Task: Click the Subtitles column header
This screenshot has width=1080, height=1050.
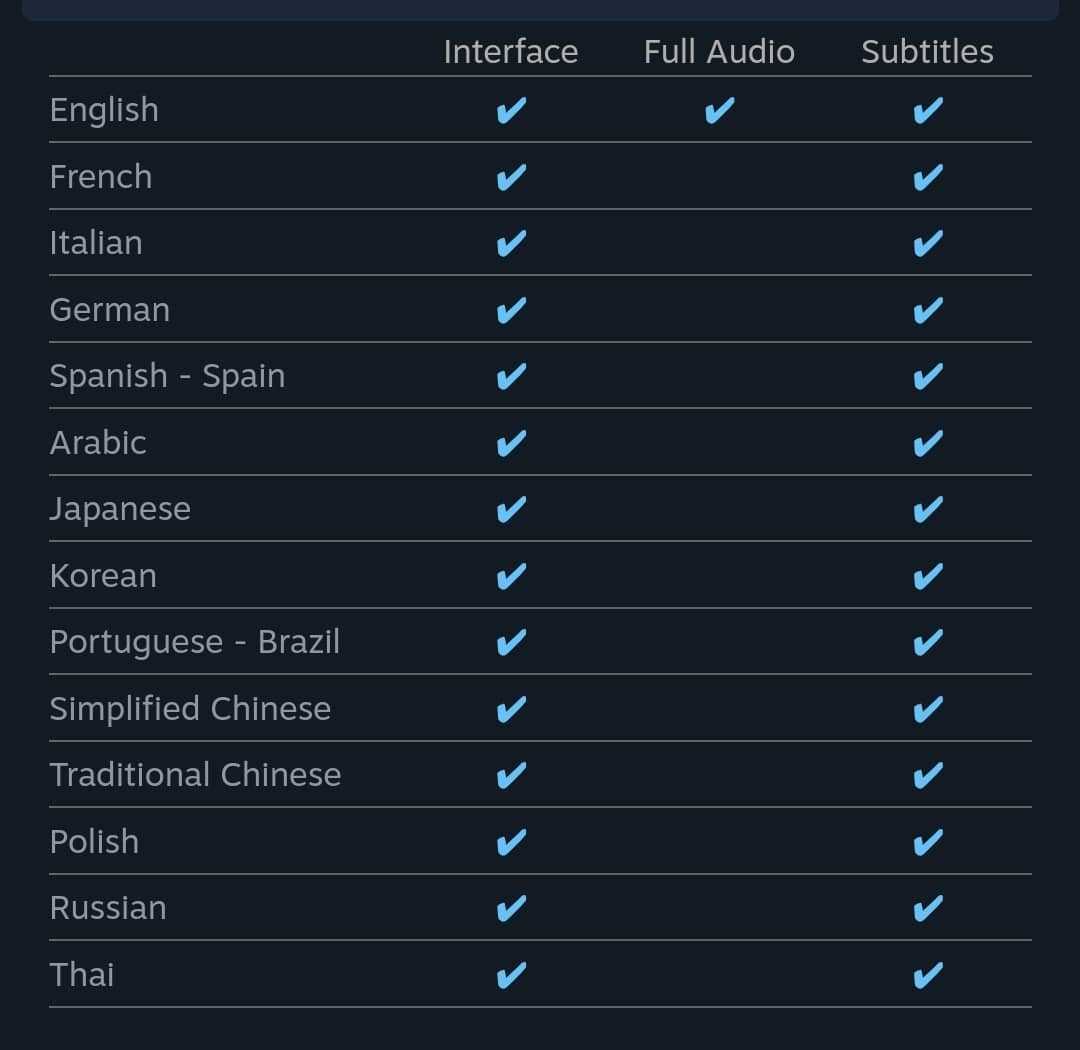Action: (x=927, y=52)
